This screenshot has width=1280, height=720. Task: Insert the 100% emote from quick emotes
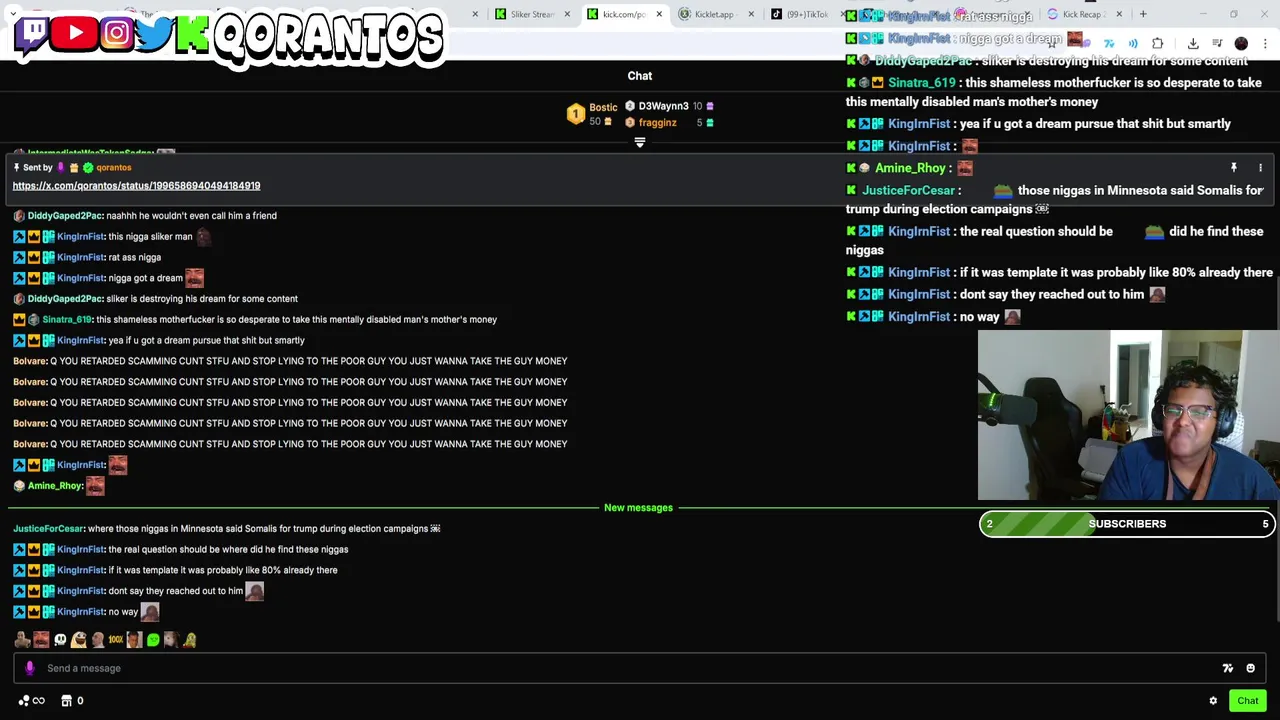pos(116,640)
